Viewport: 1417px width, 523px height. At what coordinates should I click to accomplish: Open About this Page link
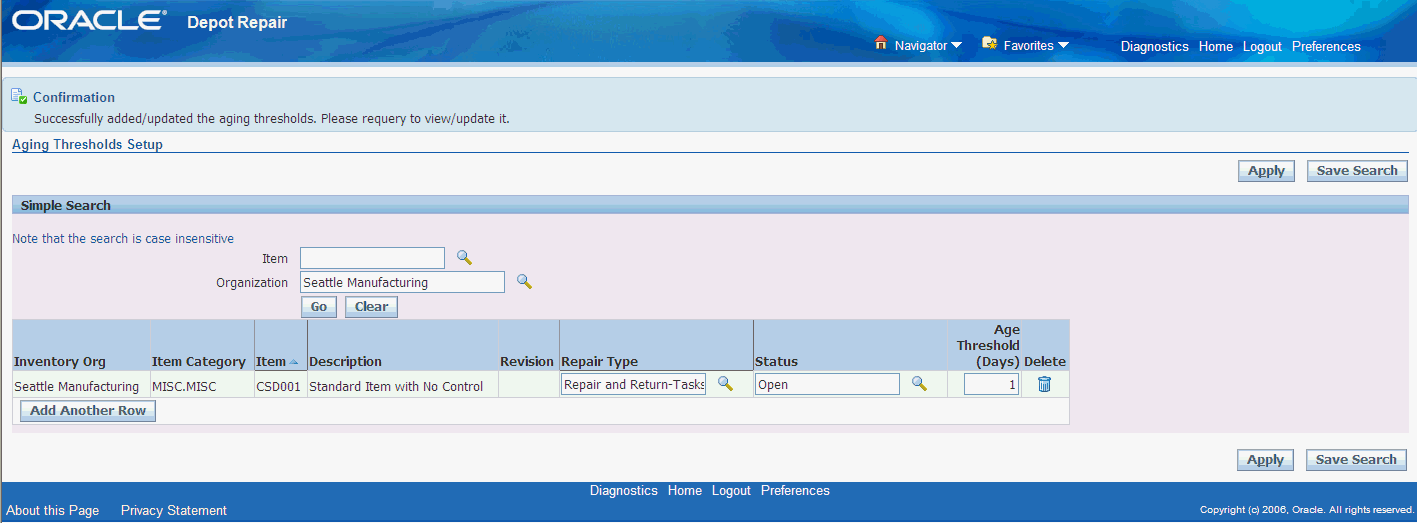click(x=53, y=510)
